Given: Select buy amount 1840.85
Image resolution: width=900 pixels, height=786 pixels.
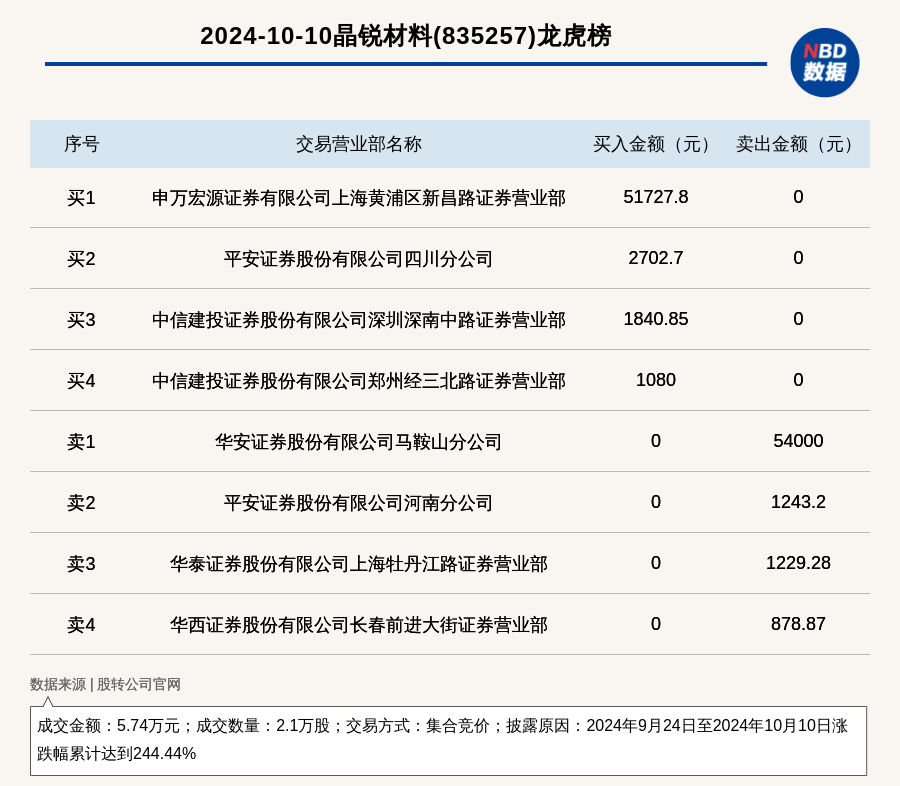Looking at the screenshot, I should [x=655, y=319].
